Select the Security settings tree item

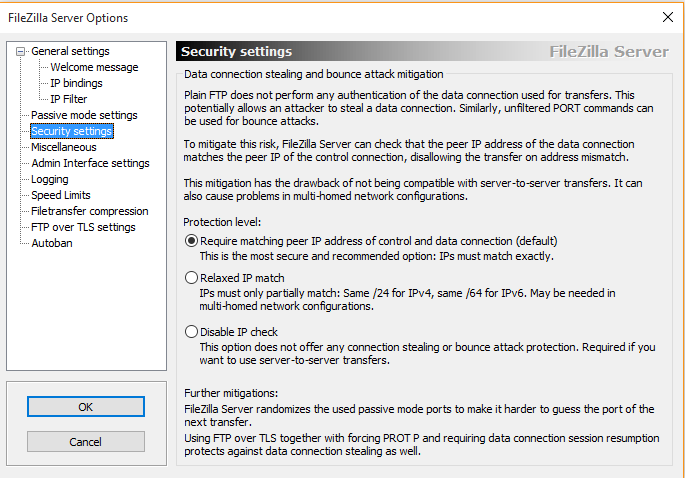(x=72, y=131)
